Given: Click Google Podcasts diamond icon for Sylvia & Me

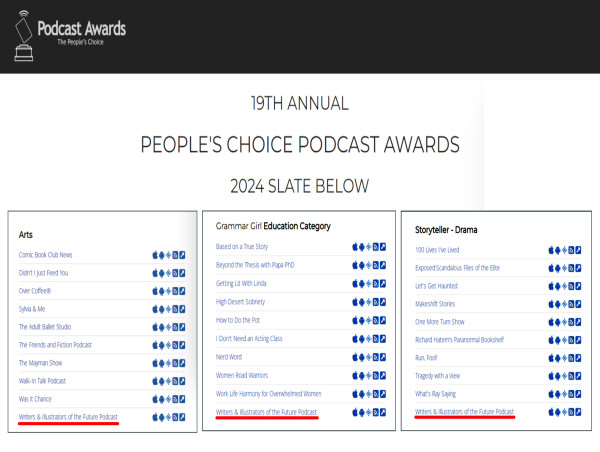Looking at the screenshot, I should point(168,309).
